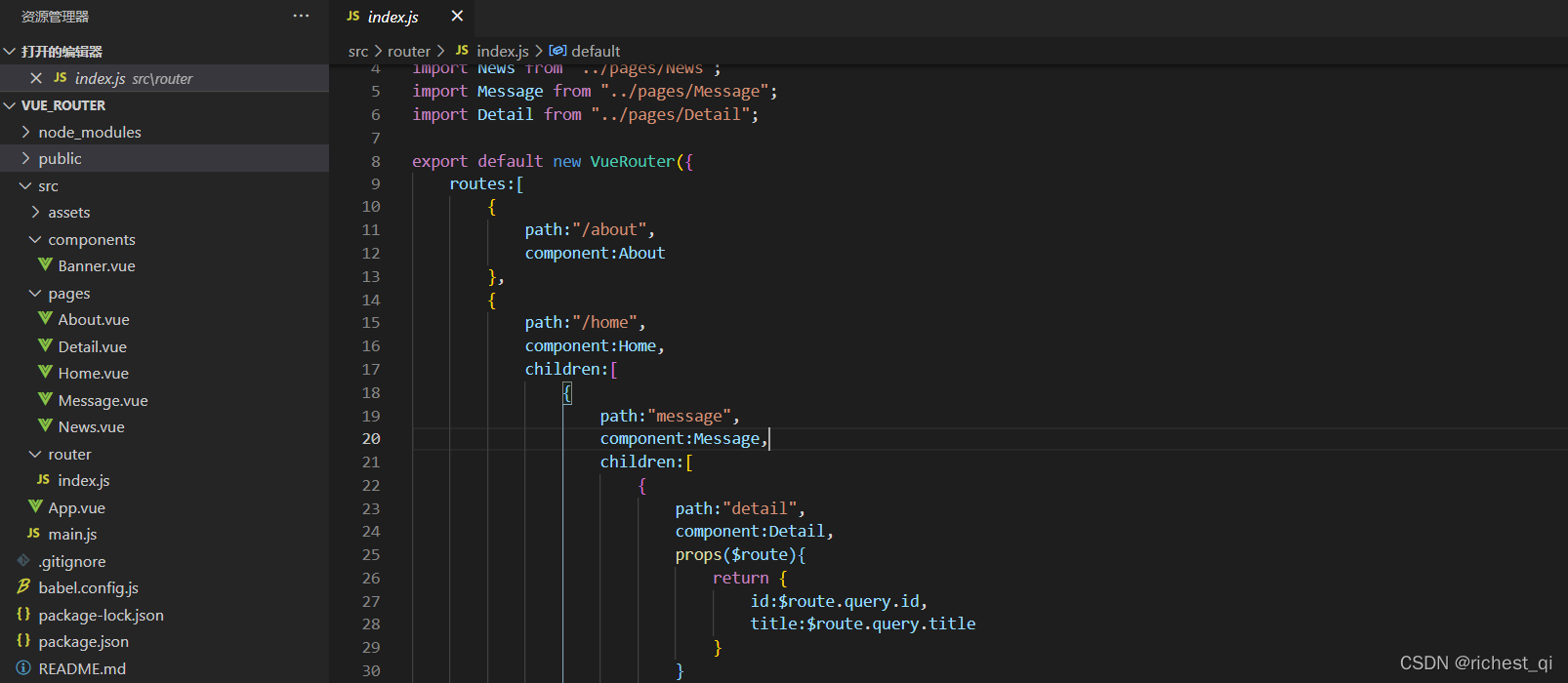
Task: Open Home.vue in the pages folder
Action: [94, 373]
